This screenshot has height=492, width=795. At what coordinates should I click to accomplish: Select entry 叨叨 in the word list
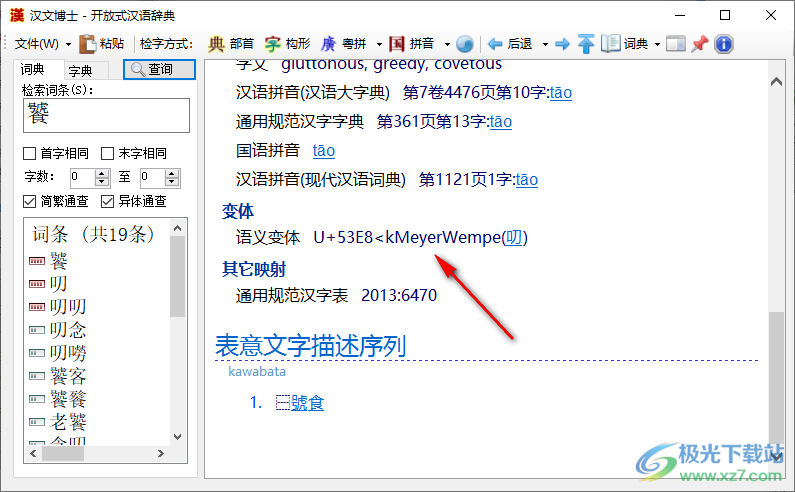coord(68,307)
